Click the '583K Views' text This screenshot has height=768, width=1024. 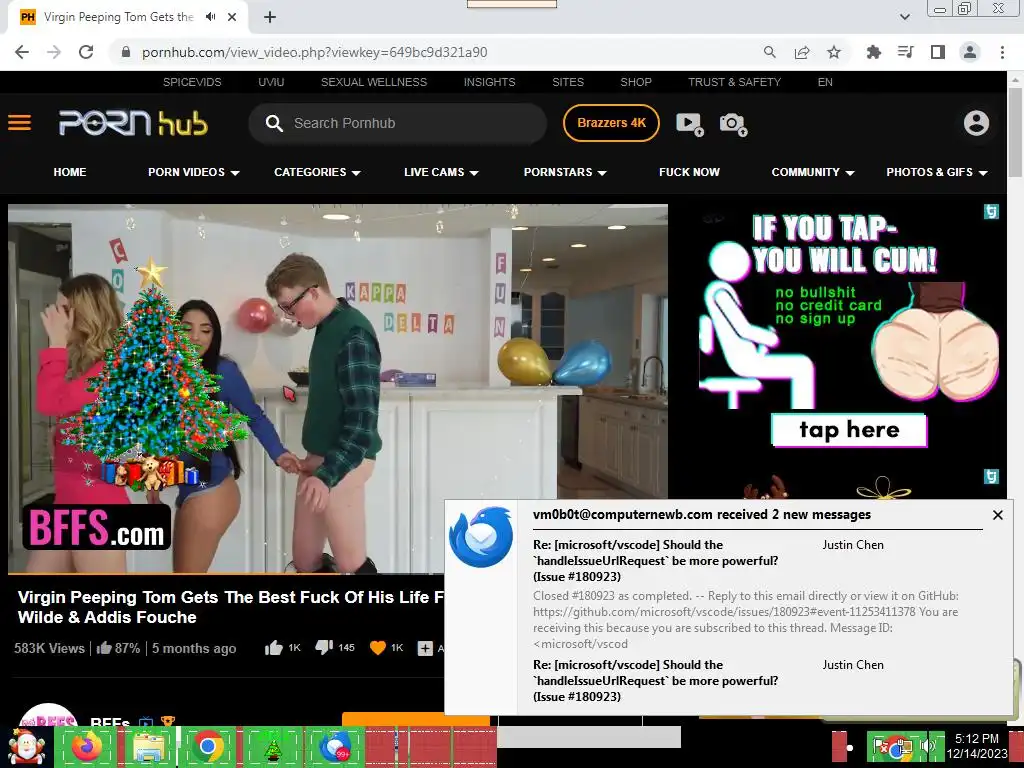coord(50,648)
